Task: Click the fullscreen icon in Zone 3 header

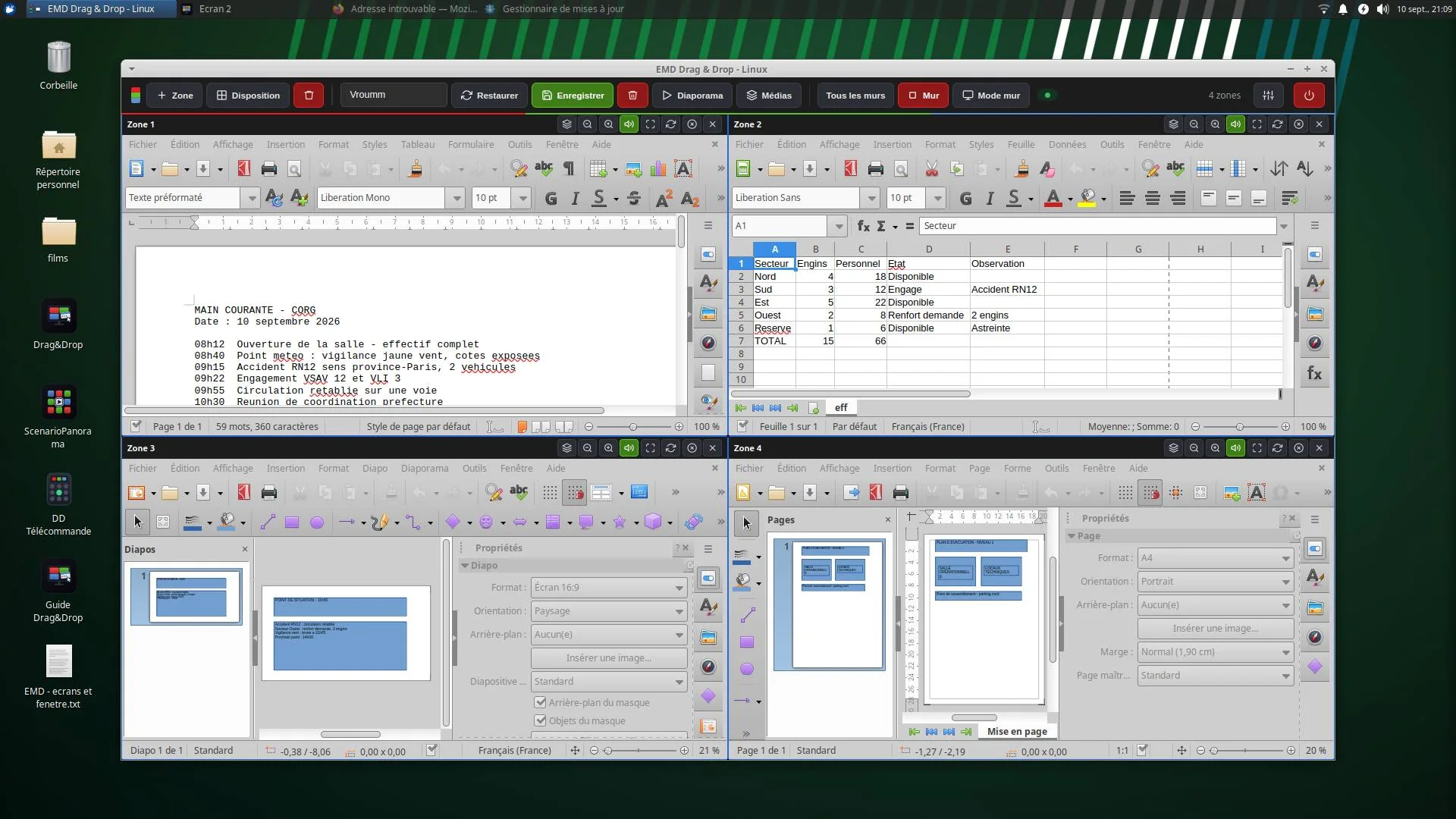Action: coord(650,448)
